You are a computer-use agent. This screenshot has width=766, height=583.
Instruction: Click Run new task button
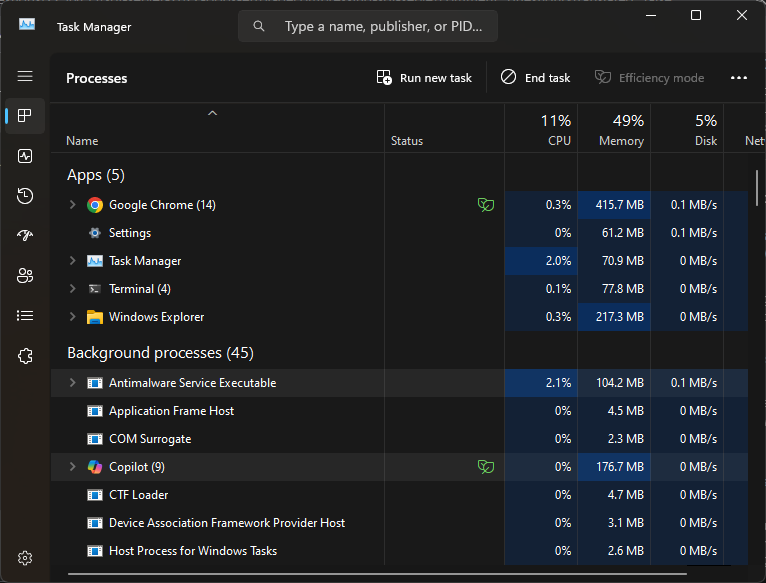click(x=424, y=78)
